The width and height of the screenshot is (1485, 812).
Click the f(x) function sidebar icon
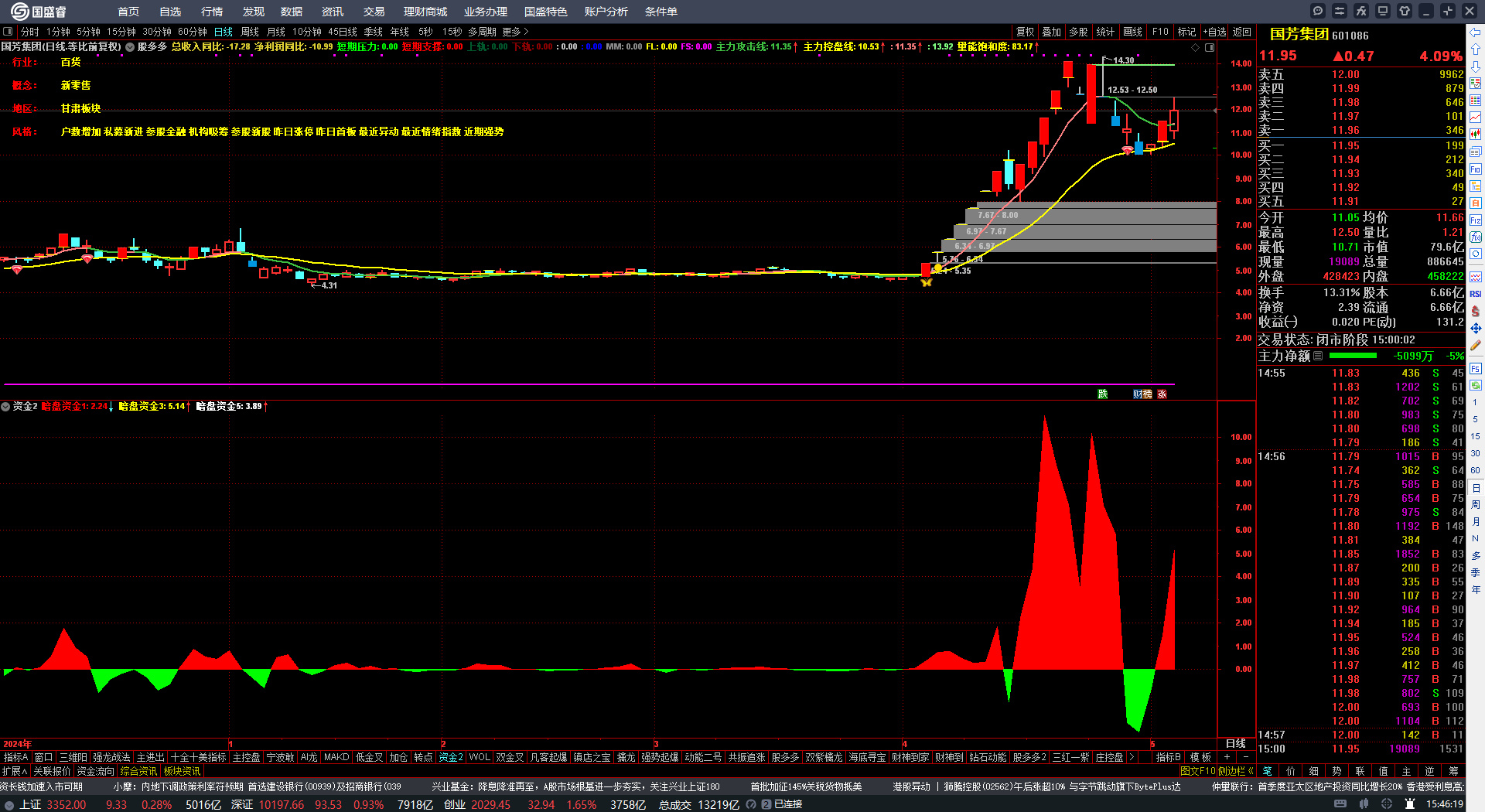[x=1476, y=237]
